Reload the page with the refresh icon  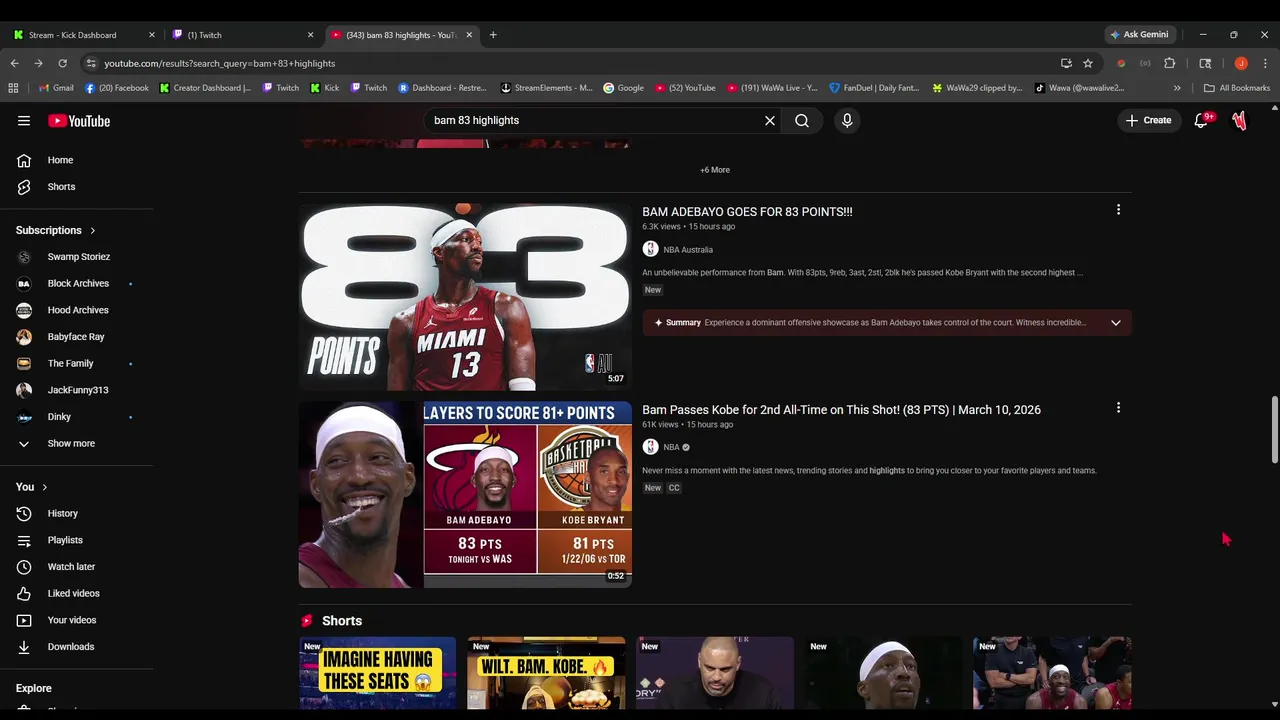[62, 63]
